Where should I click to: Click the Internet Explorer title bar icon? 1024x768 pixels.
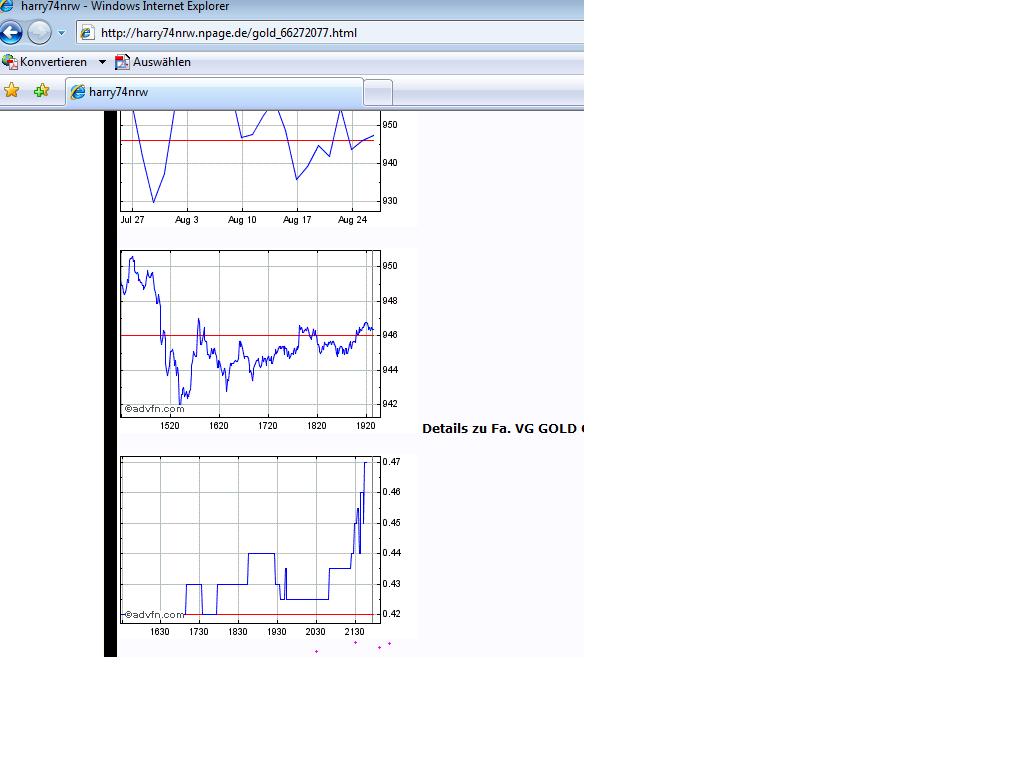tap(7, 6)
